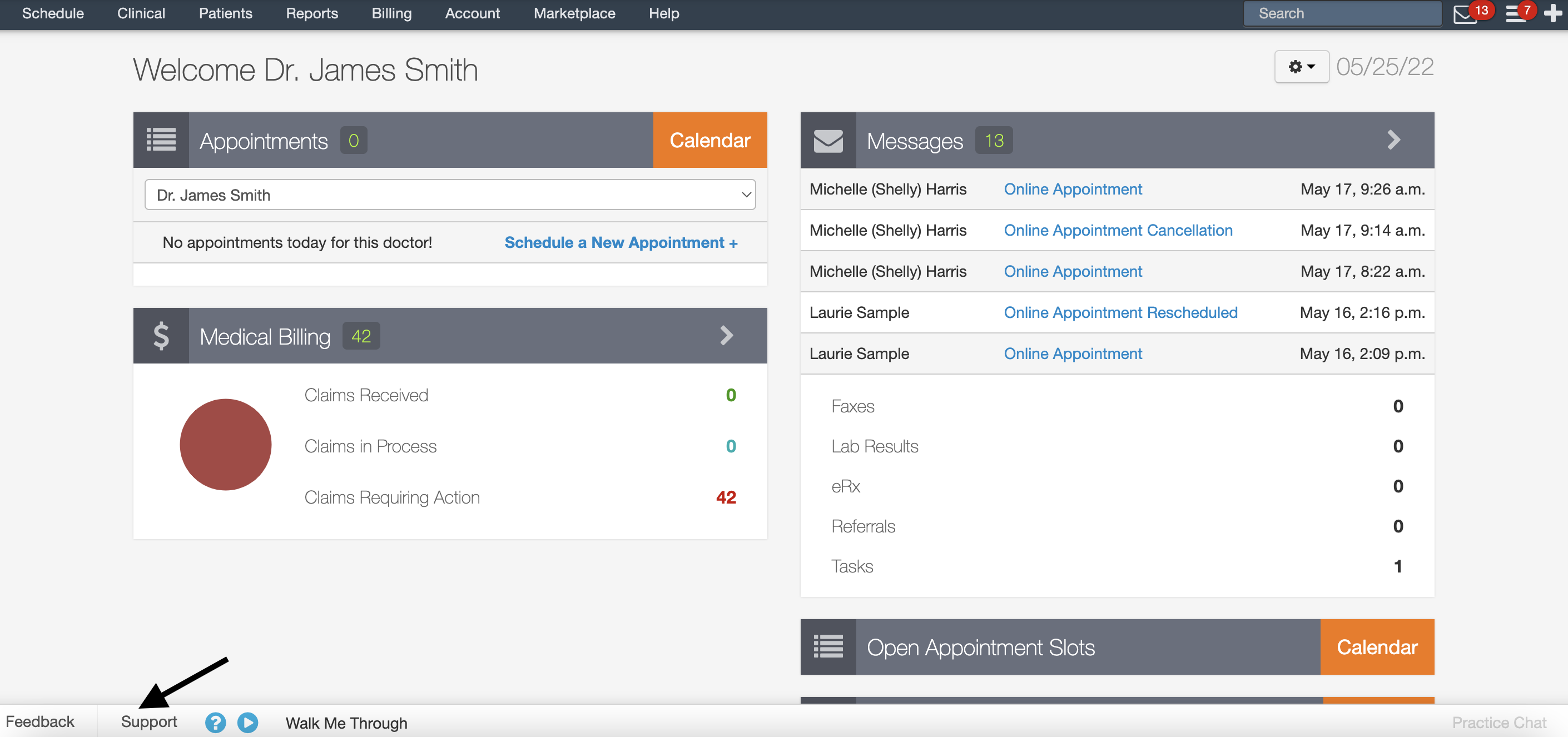
Task: Click the Support button
Action: 148,722
